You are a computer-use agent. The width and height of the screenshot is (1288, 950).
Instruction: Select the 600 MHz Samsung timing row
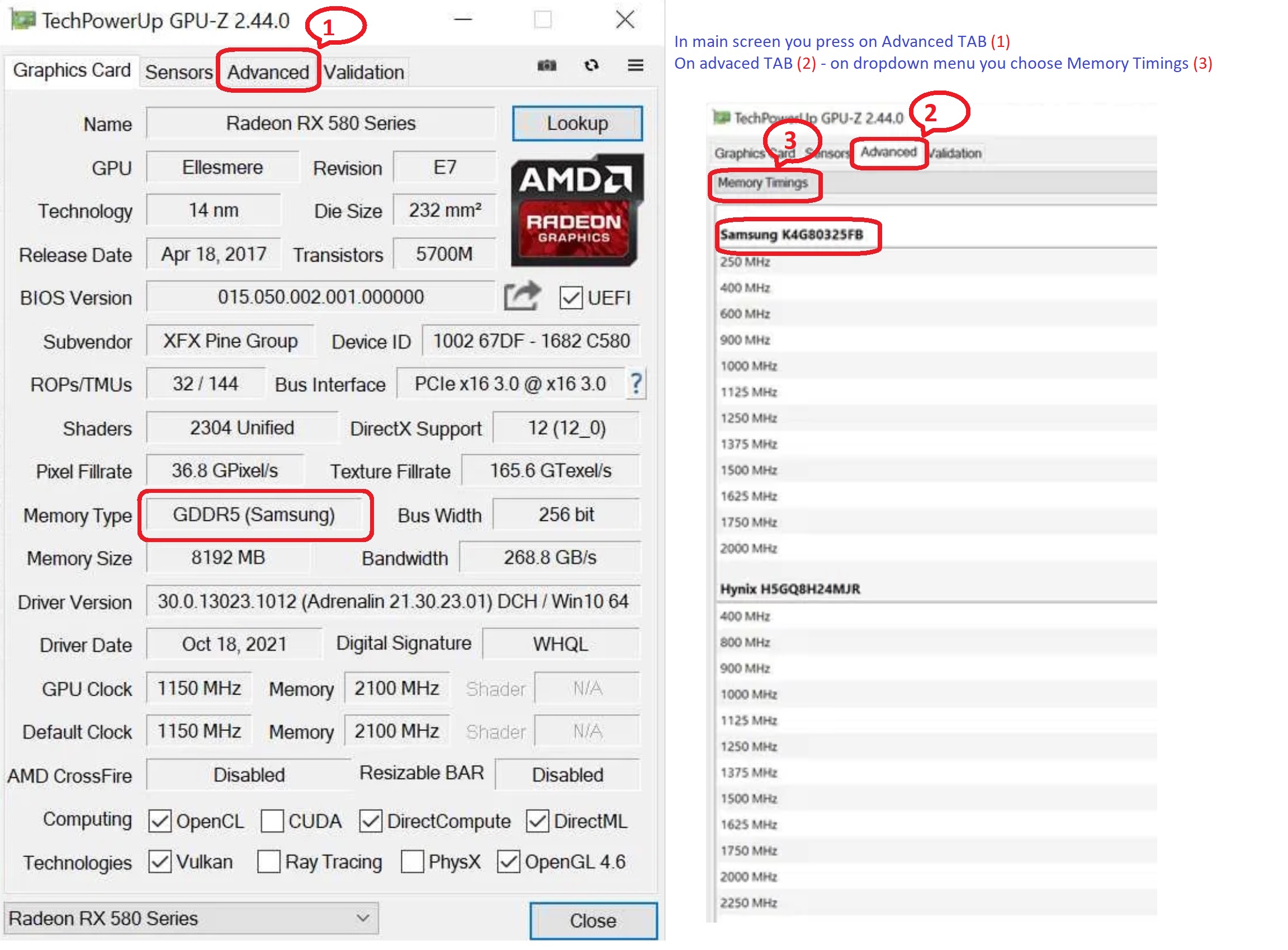tap(937, 314)
